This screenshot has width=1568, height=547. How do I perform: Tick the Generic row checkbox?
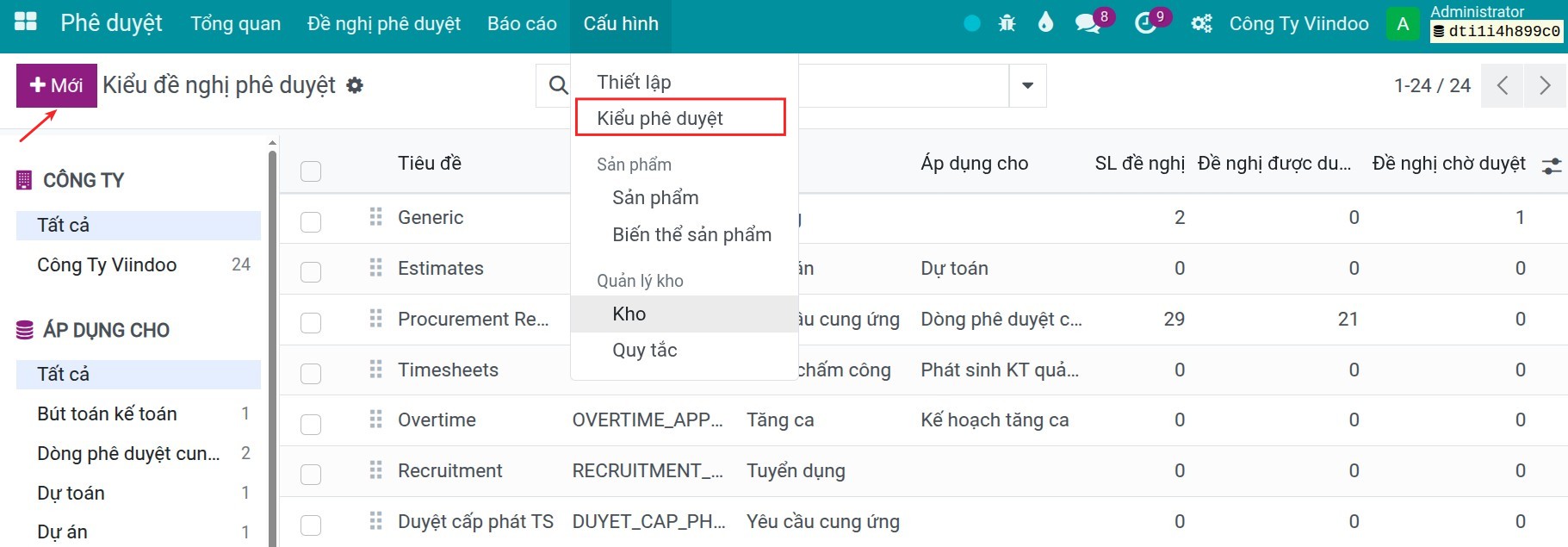pos(311,222)
